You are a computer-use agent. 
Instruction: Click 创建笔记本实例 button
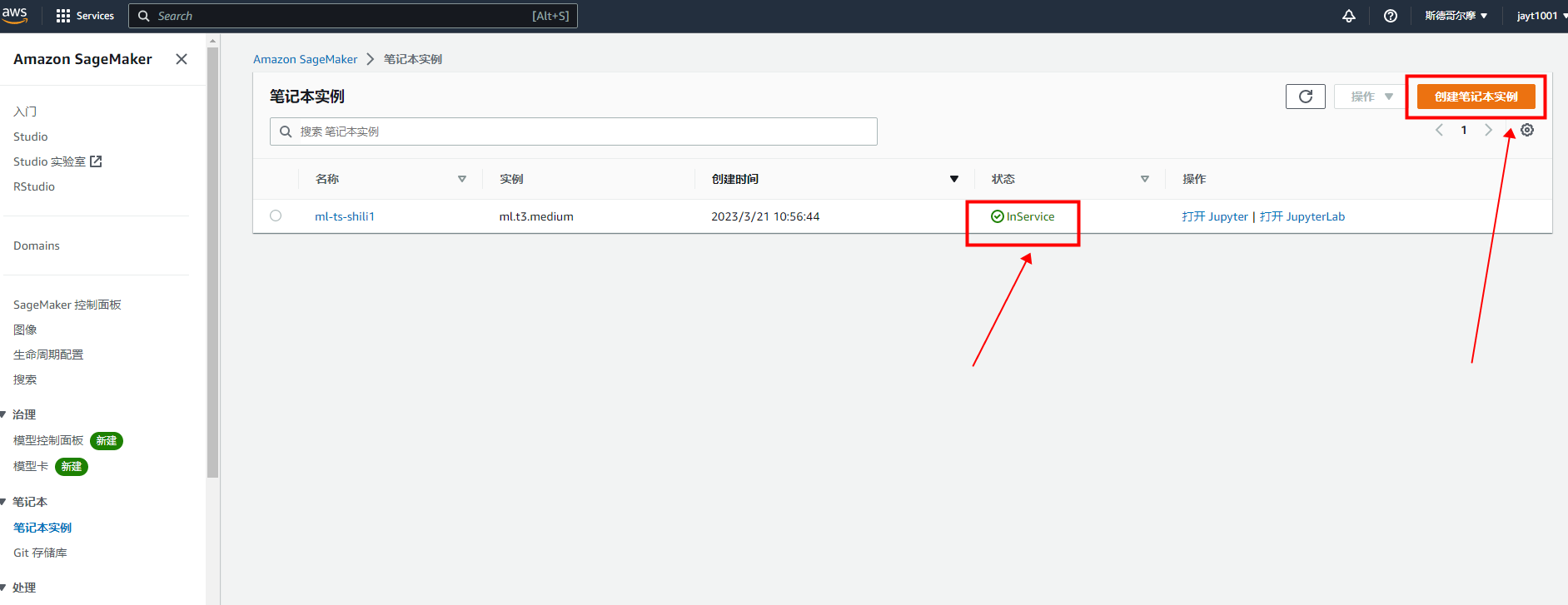[x=1476, y=97]
